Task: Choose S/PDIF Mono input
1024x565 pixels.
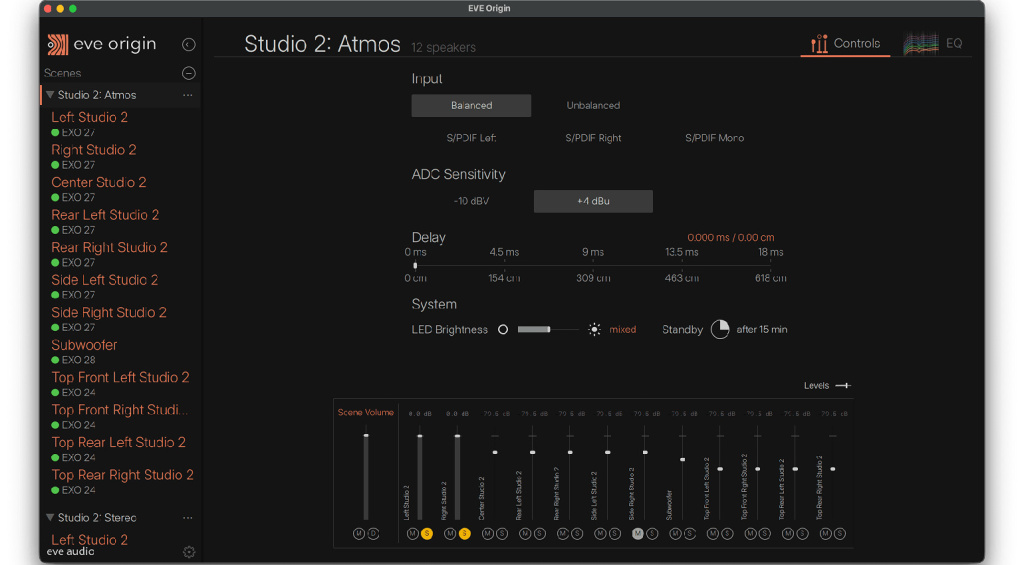Action: (714, 138)
